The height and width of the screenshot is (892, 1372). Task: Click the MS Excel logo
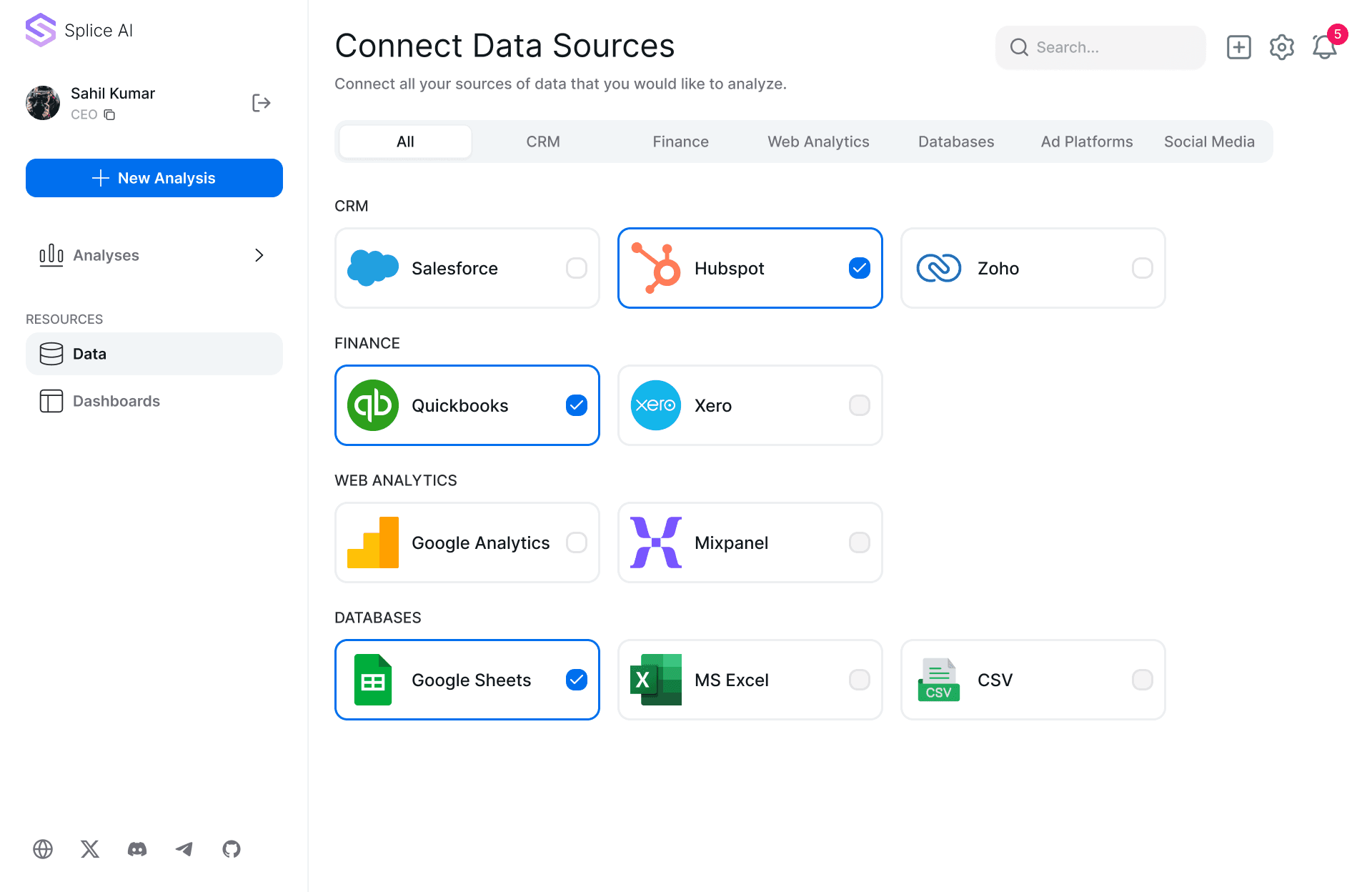(x=656, y=680)
